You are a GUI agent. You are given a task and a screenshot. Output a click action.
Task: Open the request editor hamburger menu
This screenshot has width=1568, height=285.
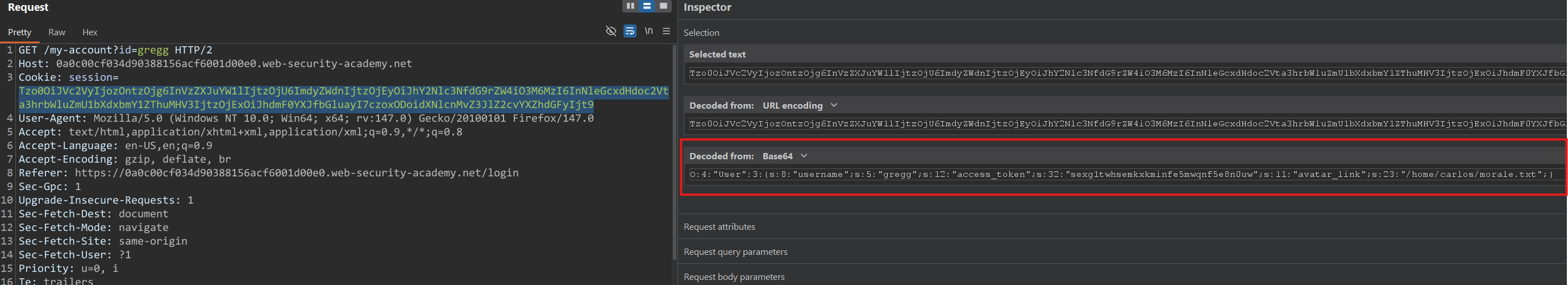[x=667, y=31]
